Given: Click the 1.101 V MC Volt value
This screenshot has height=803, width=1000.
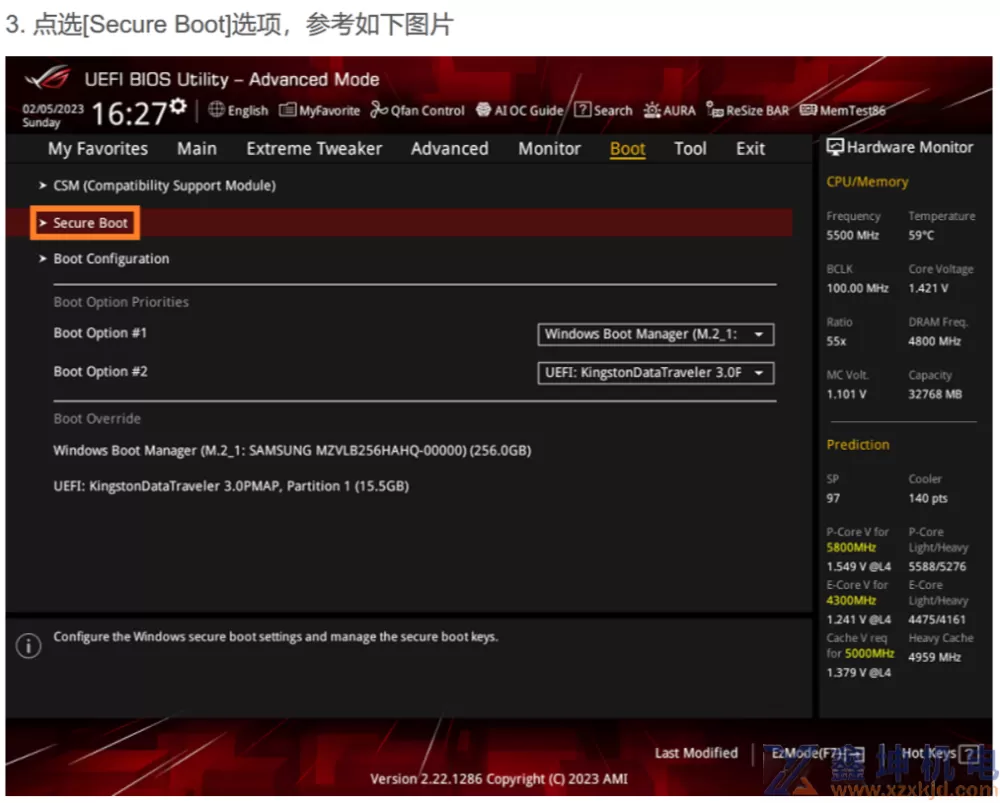Looking at the screenshot, I should click(846, 394).
